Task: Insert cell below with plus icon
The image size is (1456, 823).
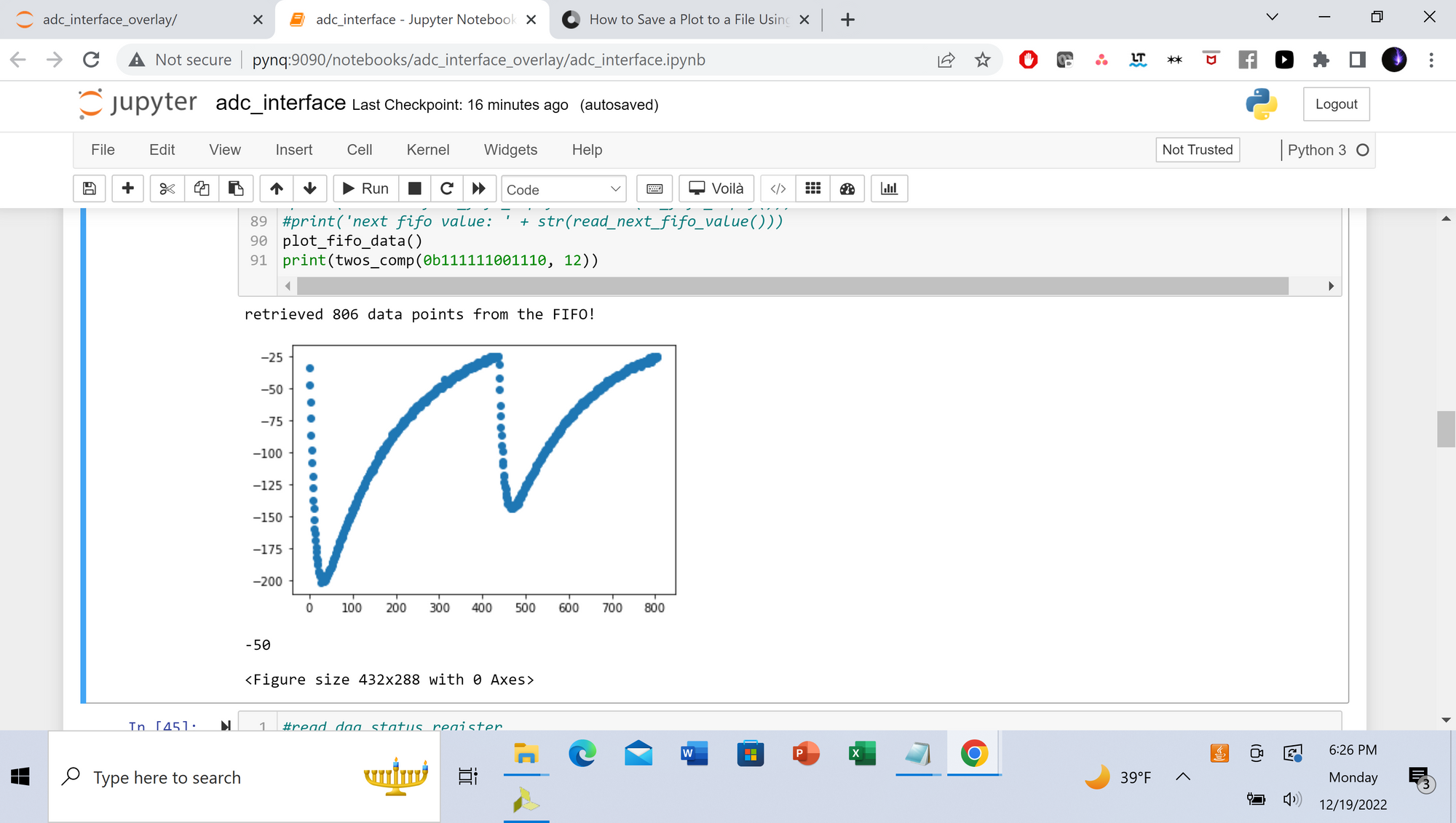Action: 127,188
